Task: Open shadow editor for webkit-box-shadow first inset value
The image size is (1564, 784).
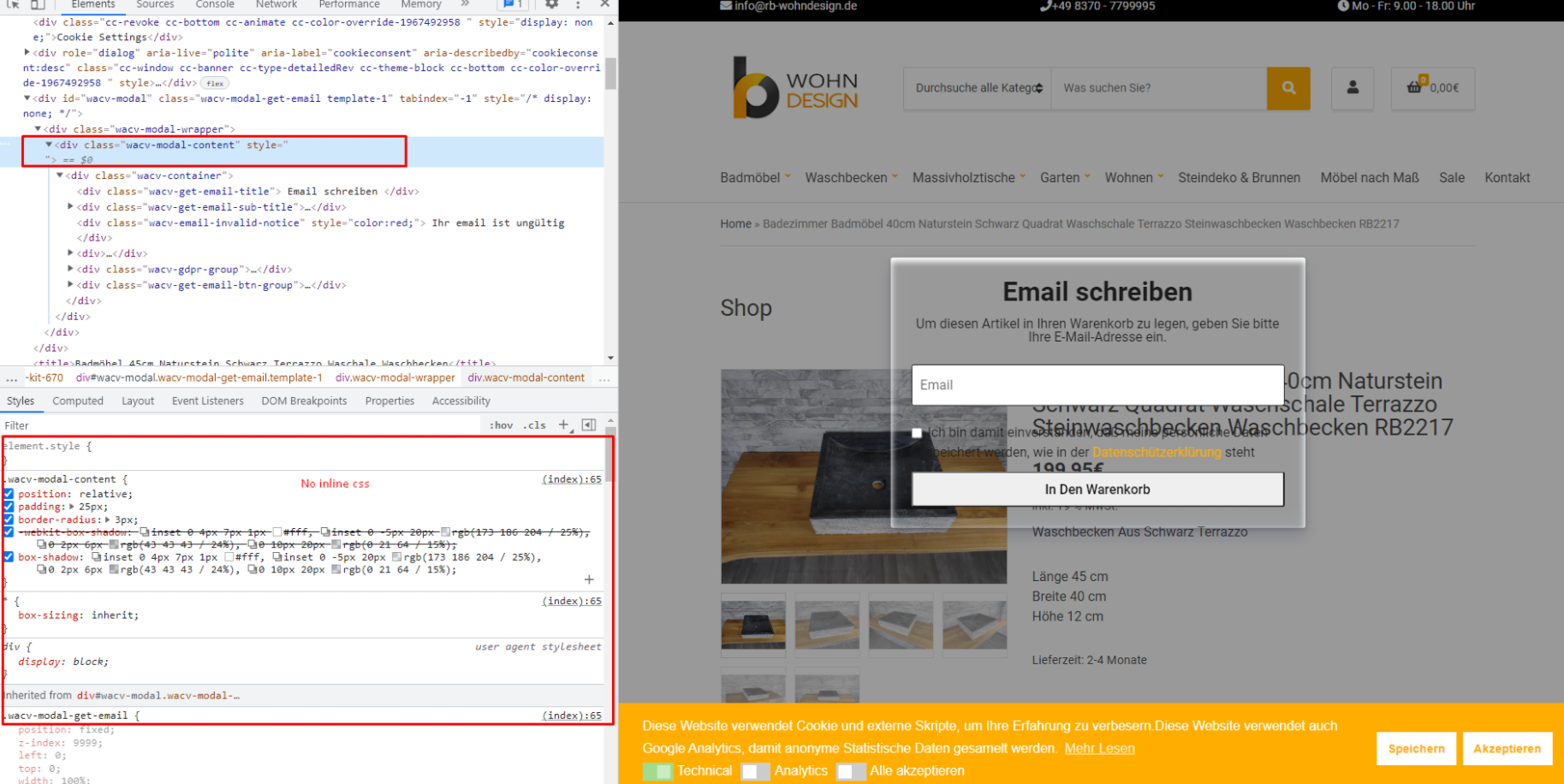Action: coord(146,532)
